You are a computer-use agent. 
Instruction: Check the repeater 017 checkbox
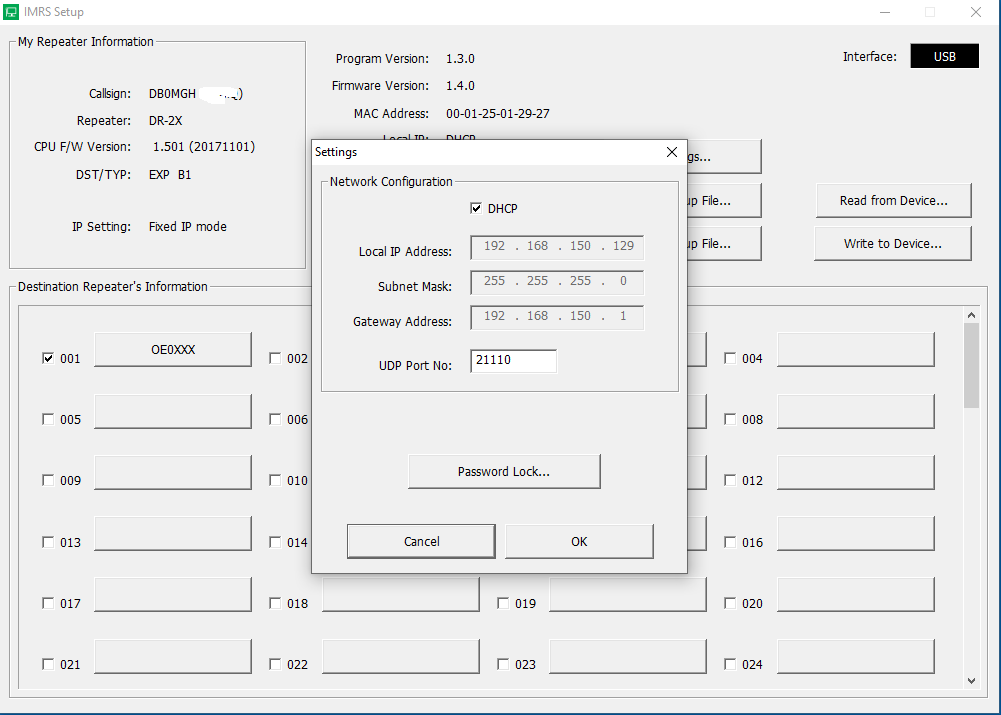pos(48,604)
